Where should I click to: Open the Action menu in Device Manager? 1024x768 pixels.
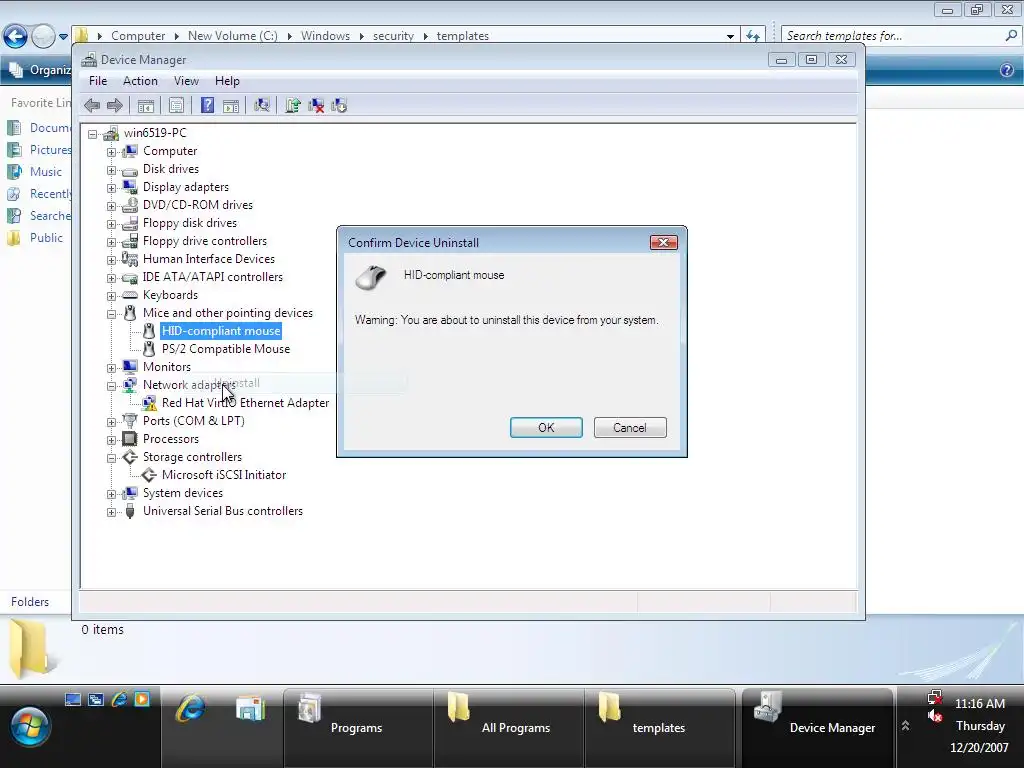click(140, 81)
